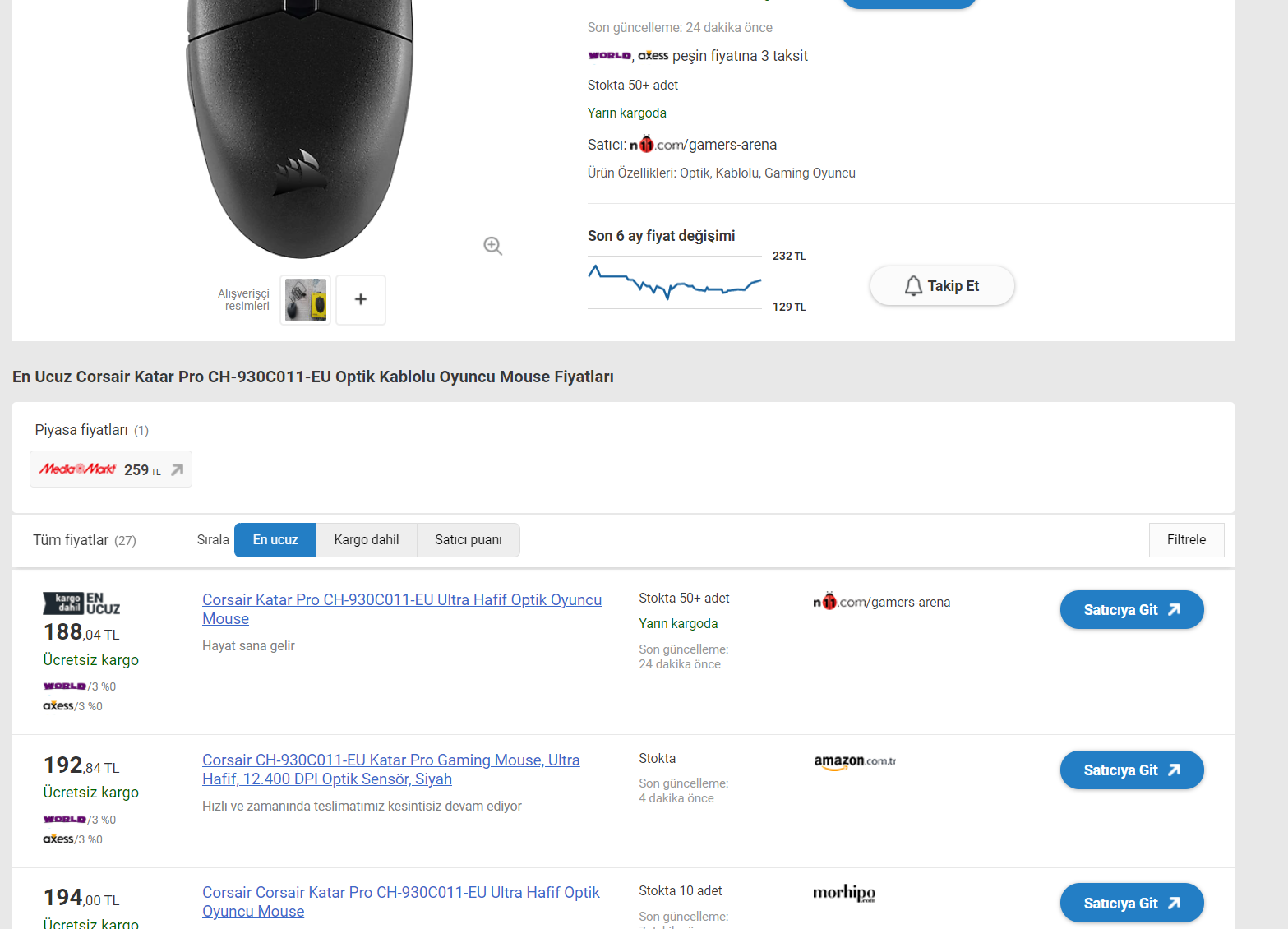Click the Takip Et bell button
This screenshot has width=1288, height=929.
coord(942,286)
